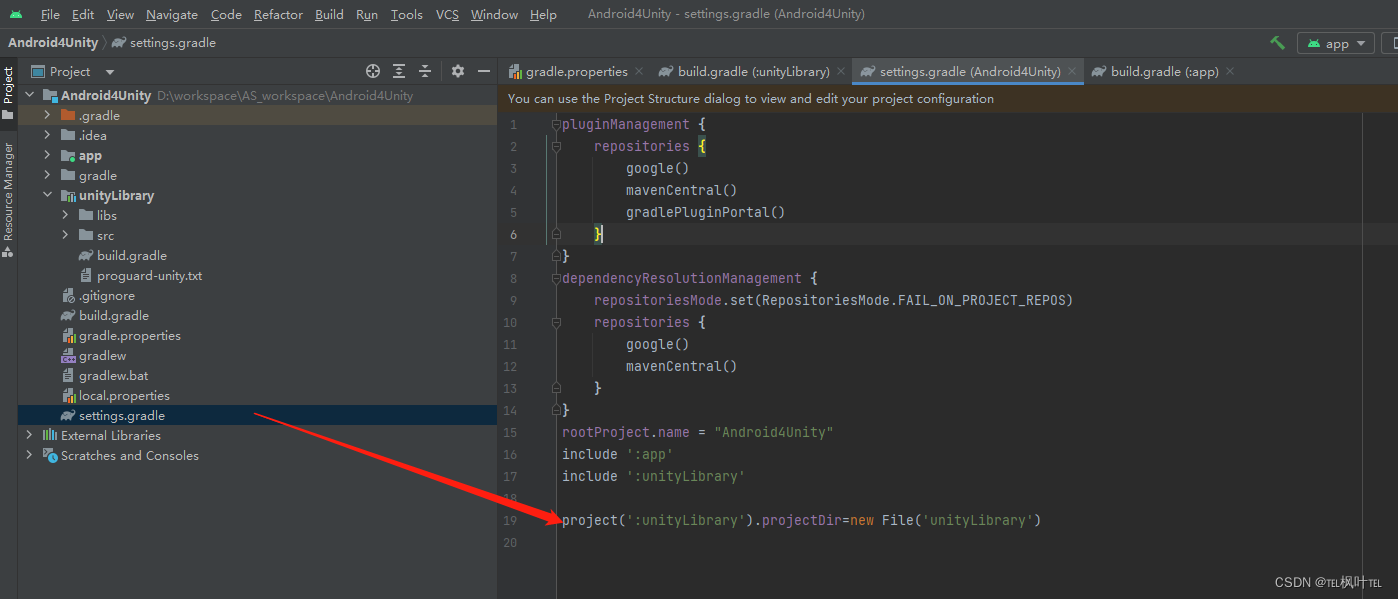Open the Refactor menu
This screenshot has height=599, width=1398.
pos(278,14)
